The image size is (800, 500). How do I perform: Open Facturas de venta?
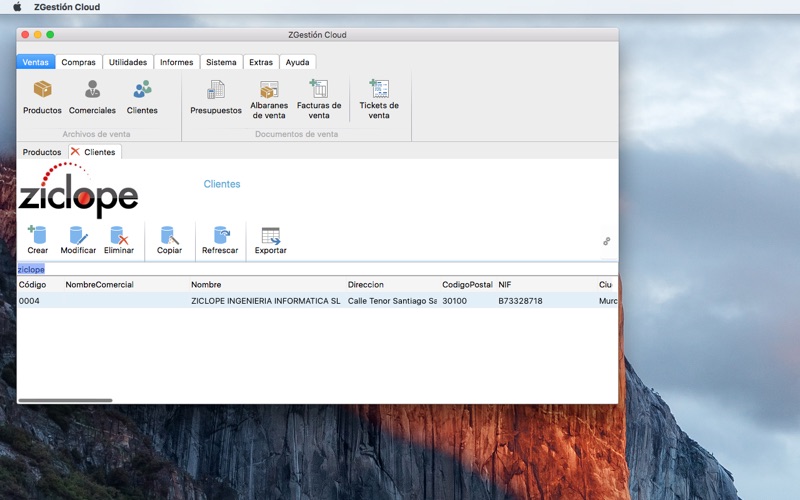coord(319,99)
